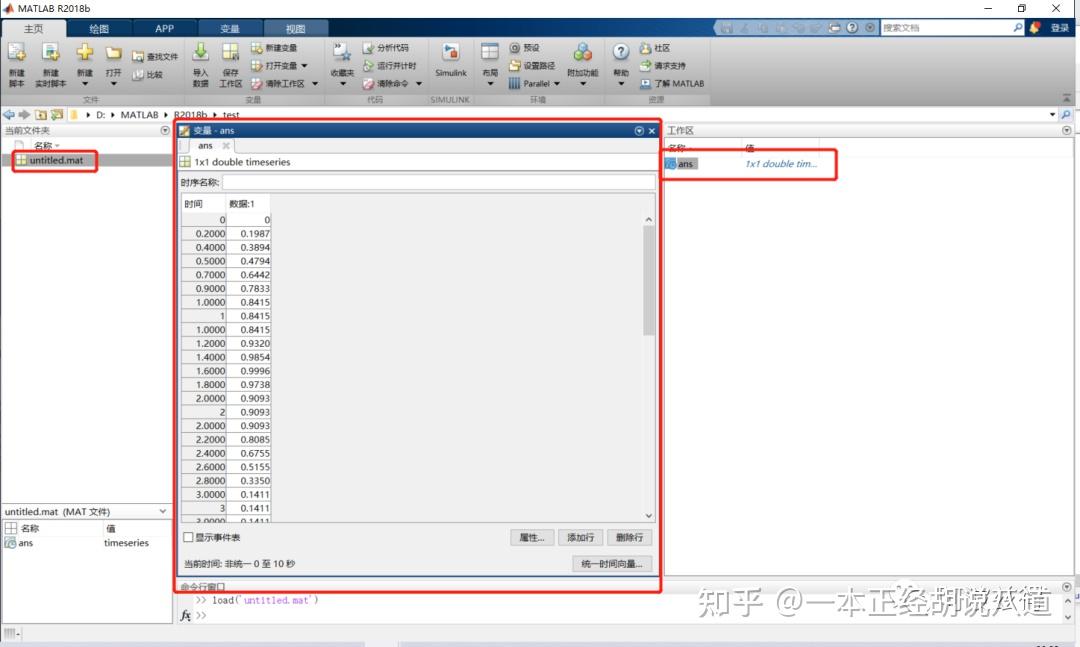This screenshot has width=1080, height=647.
Task: Switch to the Home (主页) tab
Action: [34, 28]
